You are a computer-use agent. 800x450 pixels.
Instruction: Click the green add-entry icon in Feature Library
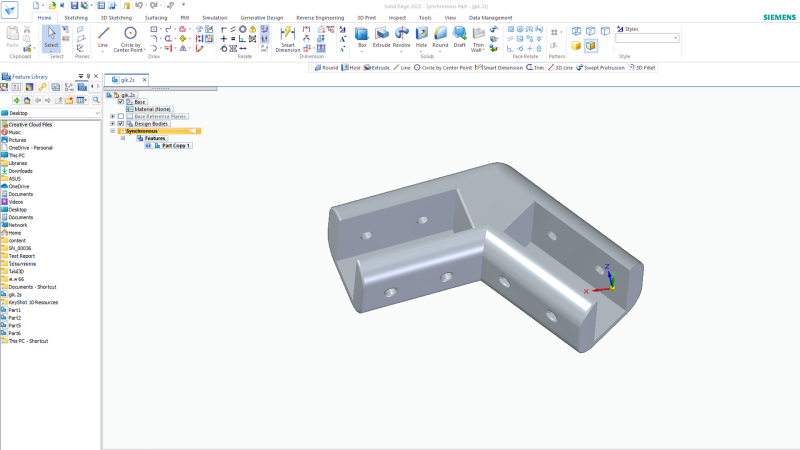point(16,101)
